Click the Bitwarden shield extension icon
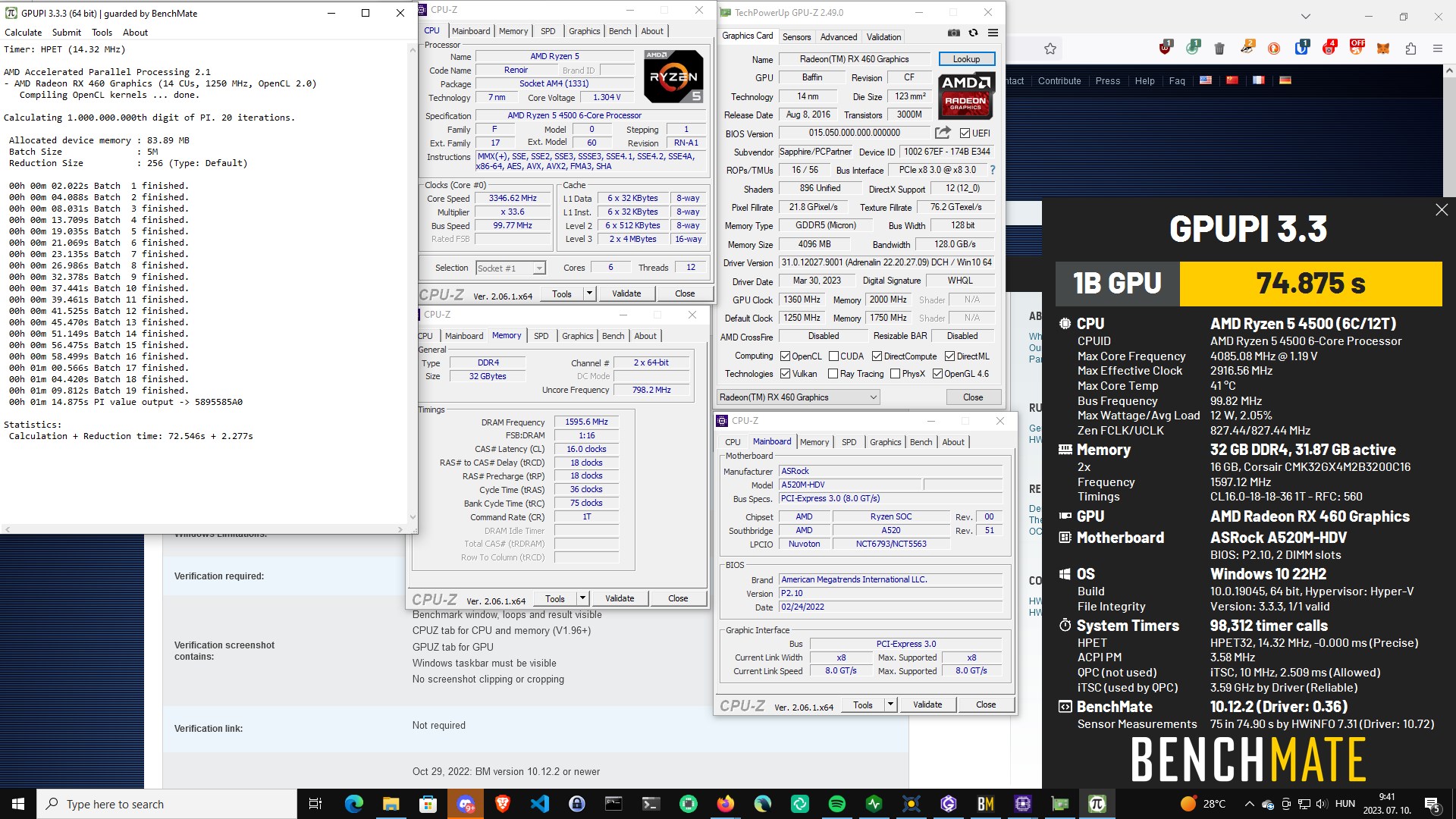Image resolution: width=1456 pixels, height=819 pixels. click(x=1302, y=49)
